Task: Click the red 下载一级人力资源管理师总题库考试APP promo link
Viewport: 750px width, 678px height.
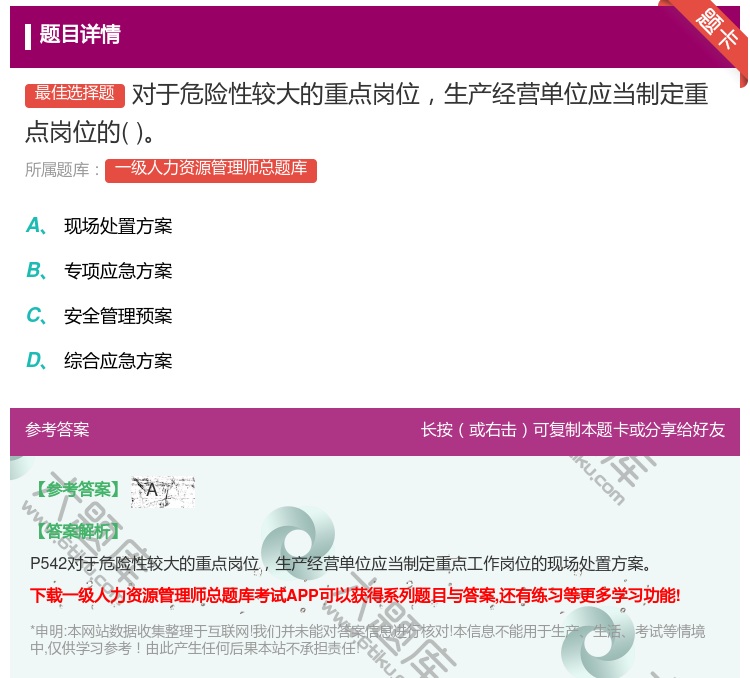Action: click(x=355, y=595)
